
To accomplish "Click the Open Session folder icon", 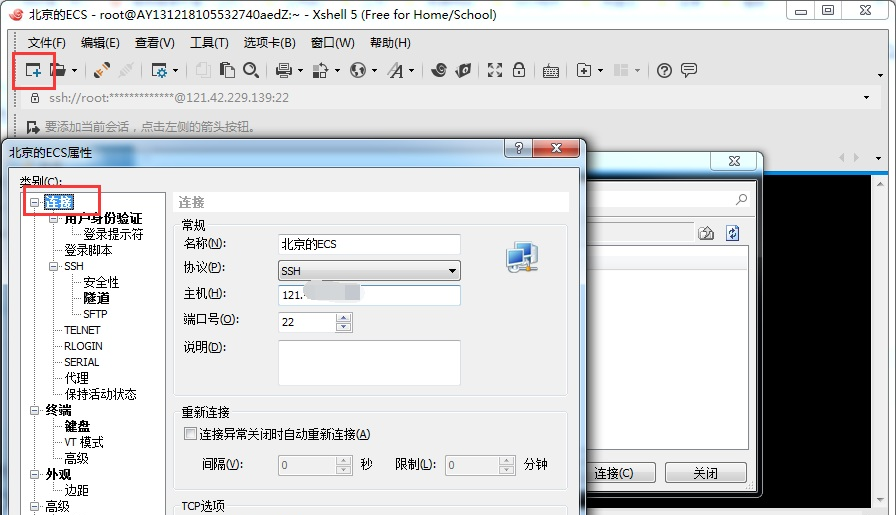I will [x=58, y=70].
